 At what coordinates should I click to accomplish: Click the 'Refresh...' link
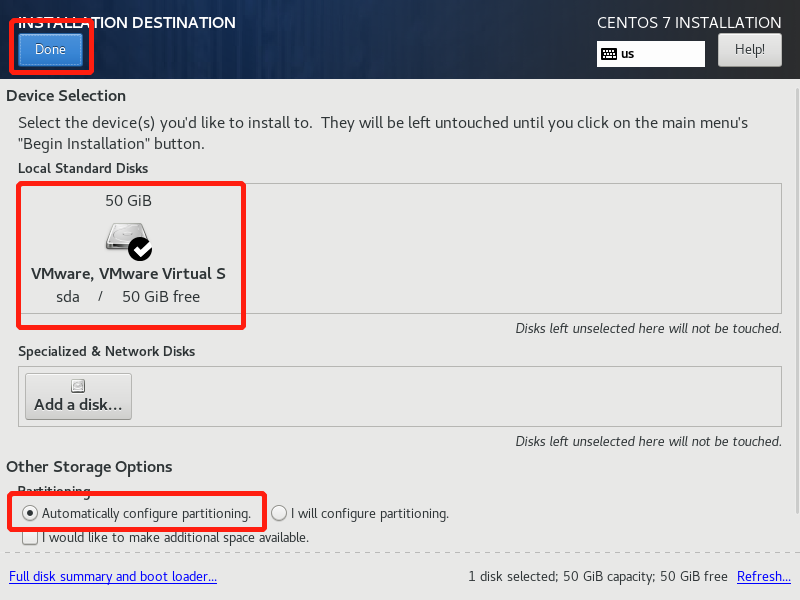(x=764, y=576)
